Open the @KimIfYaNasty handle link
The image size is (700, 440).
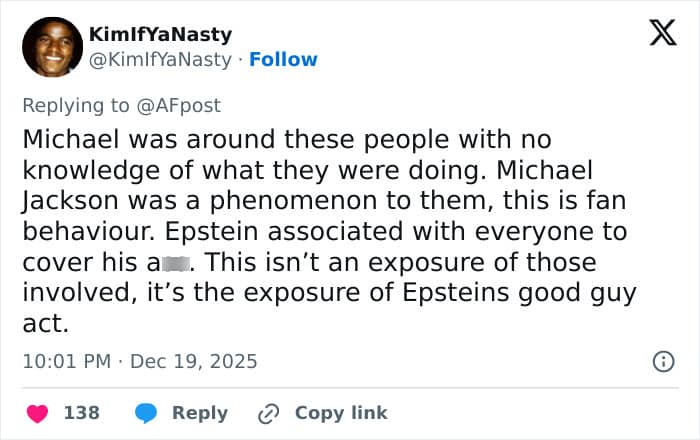pyautogui.click(x=161, y=59)
